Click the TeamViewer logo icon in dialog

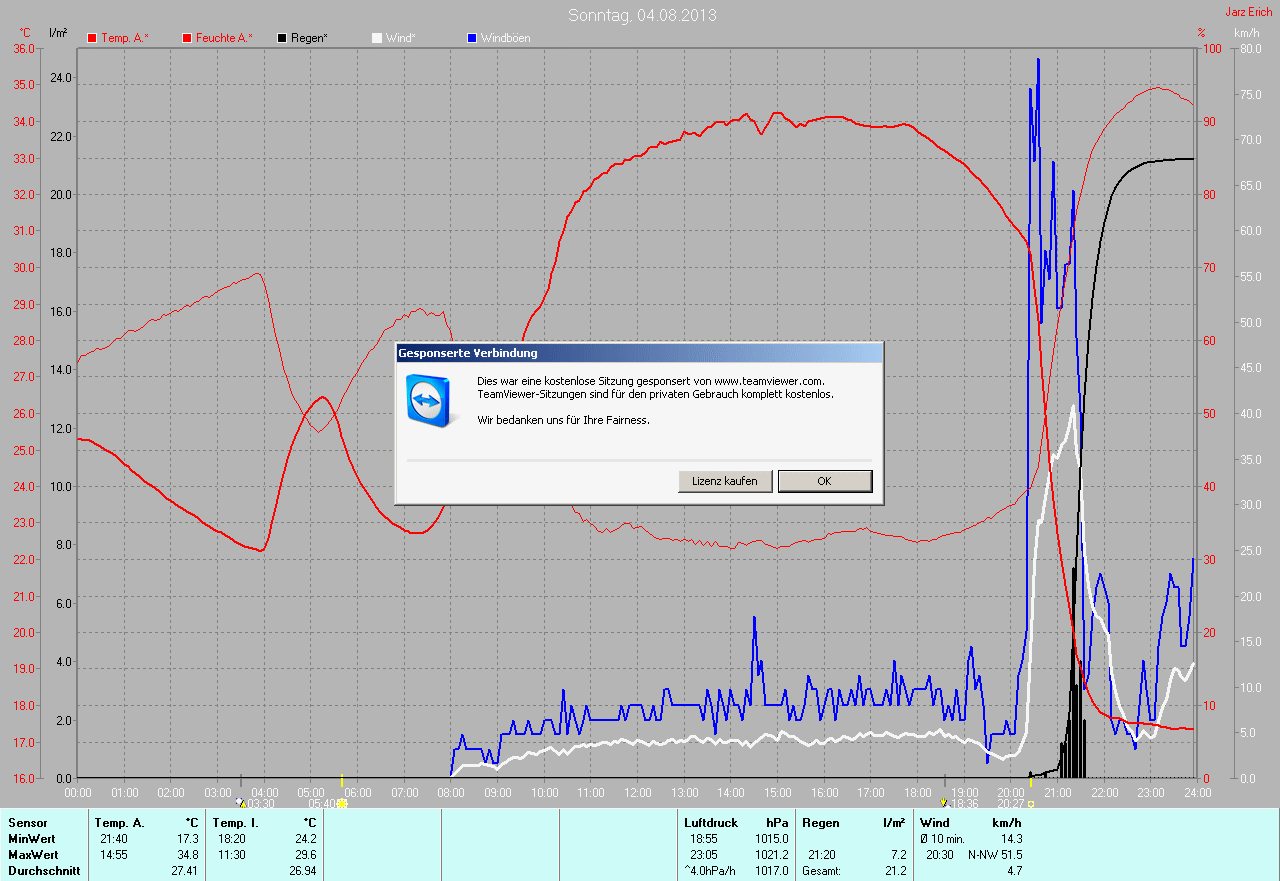[x=429, y=399]
